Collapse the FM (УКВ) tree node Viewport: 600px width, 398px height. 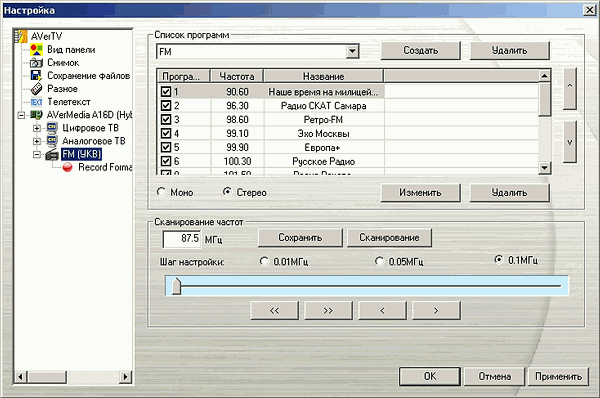(x=37, y=155)
